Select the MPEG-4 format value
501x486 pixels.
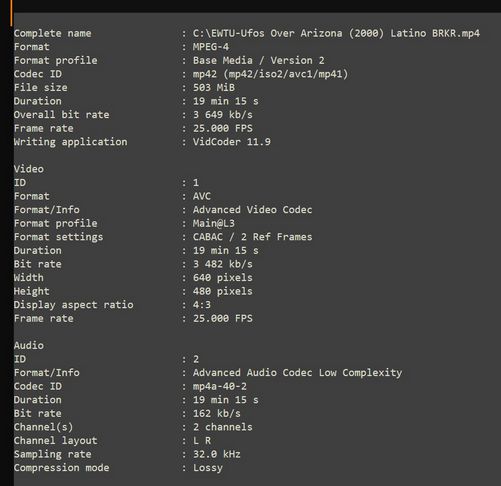click(211, 47)
